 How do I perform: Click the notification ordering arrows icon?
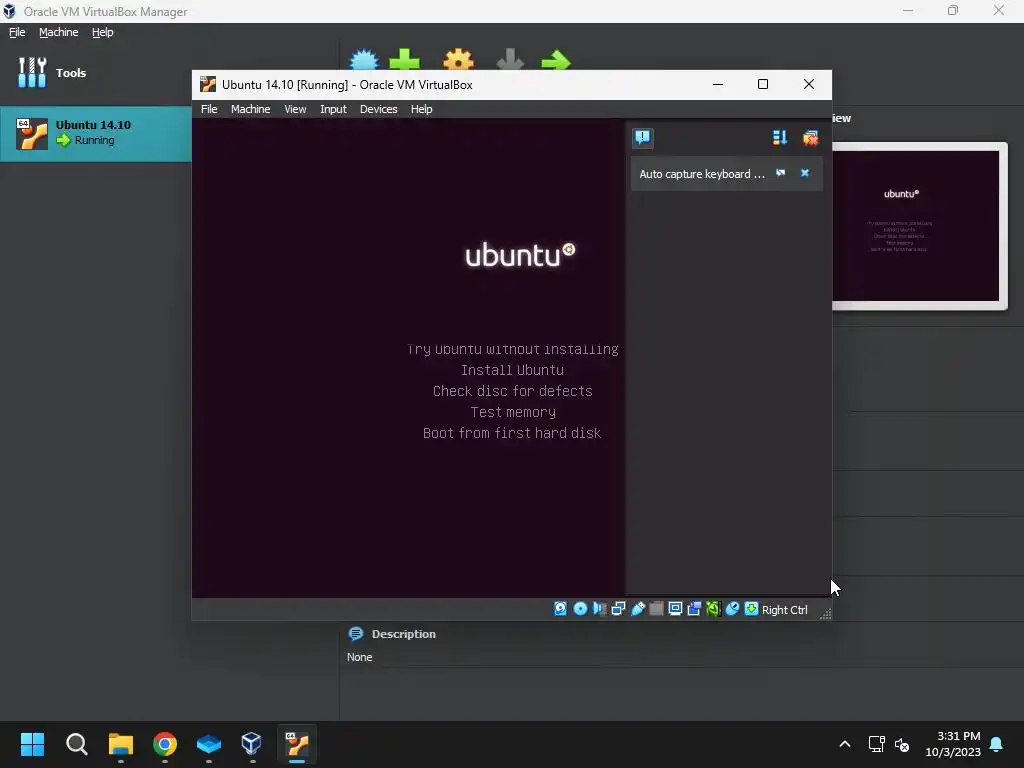tap(780, 138)
